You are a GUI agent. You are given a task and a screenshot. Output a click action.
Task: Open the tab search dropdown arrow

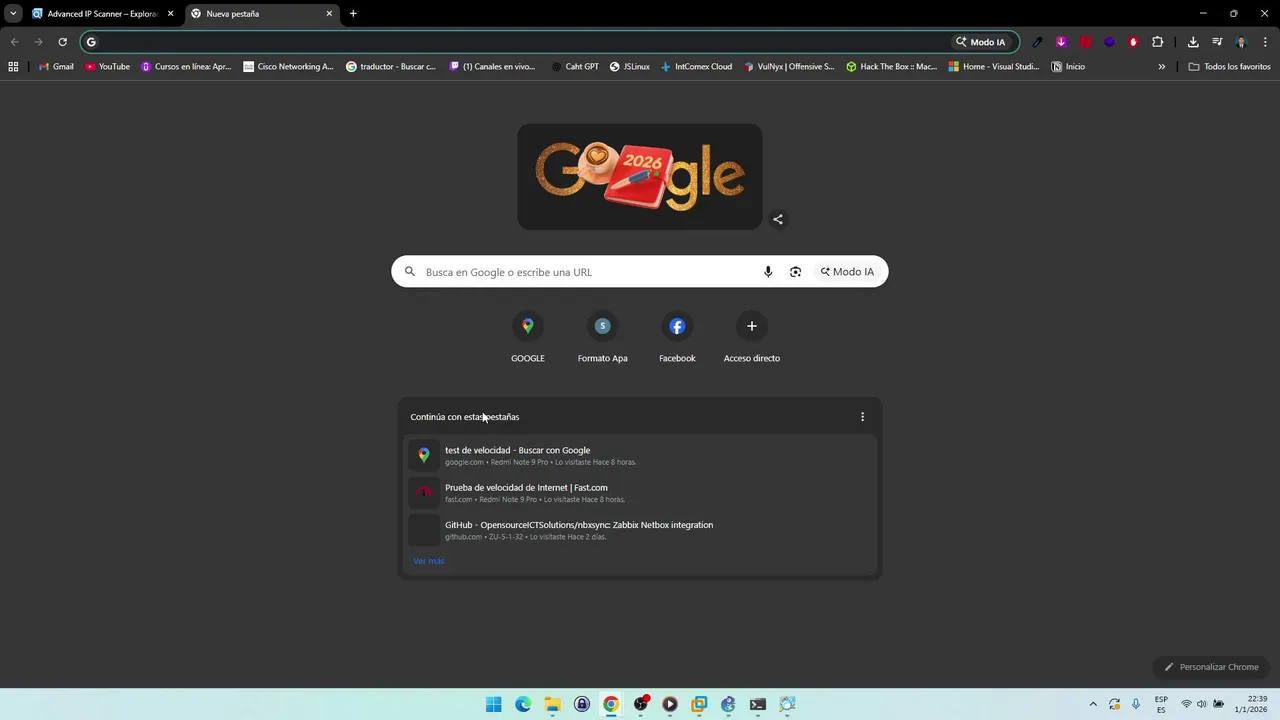(13, 13)
